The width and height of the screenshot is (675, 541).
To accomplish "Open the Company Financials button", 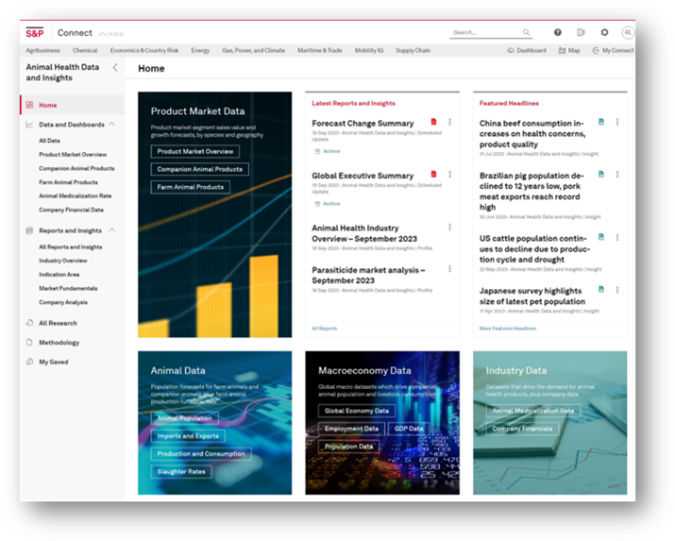I will point(522,429).
